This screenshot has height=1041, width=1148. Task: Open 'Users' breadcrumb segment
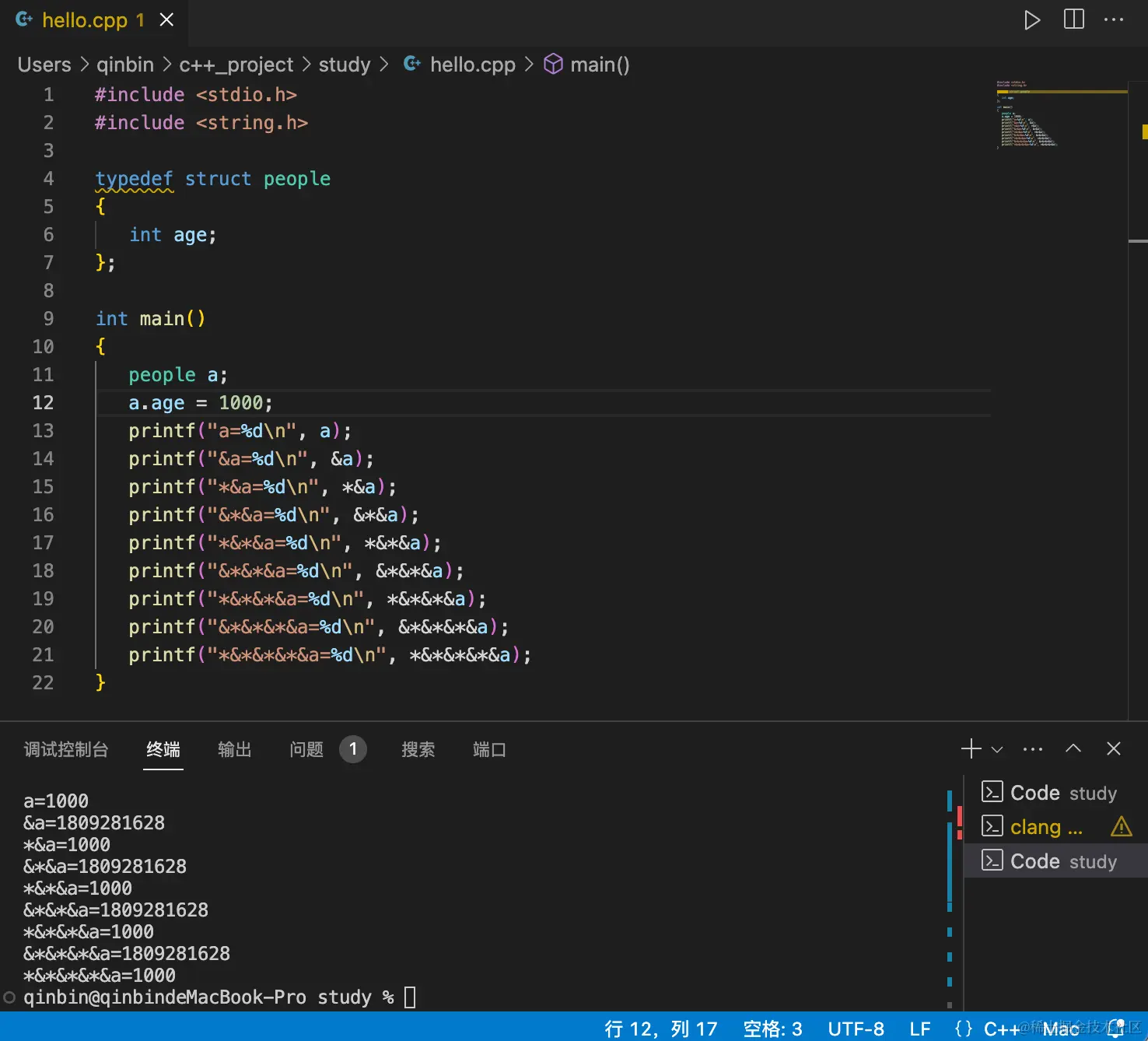[44, 65]
